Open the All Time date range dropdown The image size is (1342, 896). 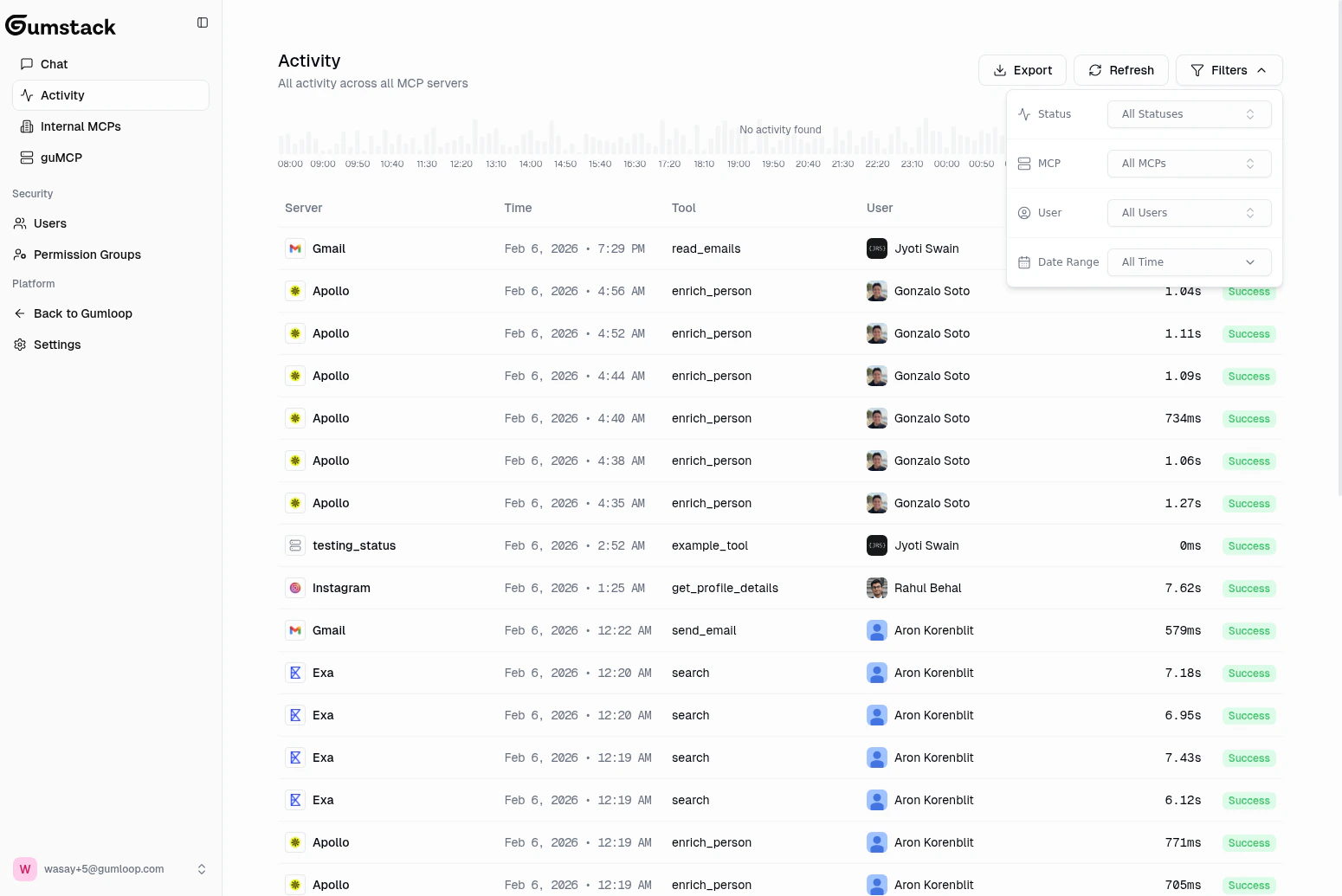[1189, 261]
